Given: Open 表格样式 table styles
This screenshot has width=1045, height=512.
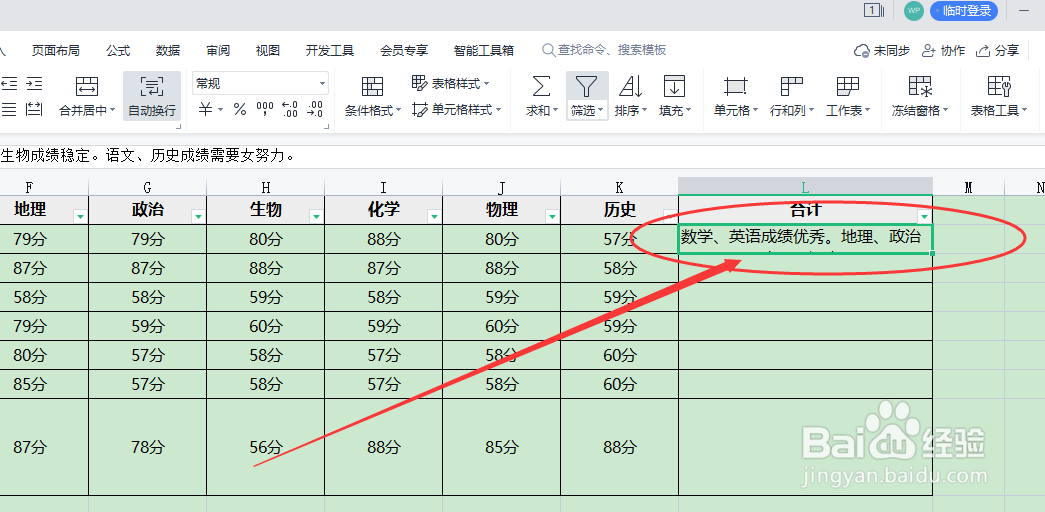Looking at the screenshot, I should [x=451, y=83].
